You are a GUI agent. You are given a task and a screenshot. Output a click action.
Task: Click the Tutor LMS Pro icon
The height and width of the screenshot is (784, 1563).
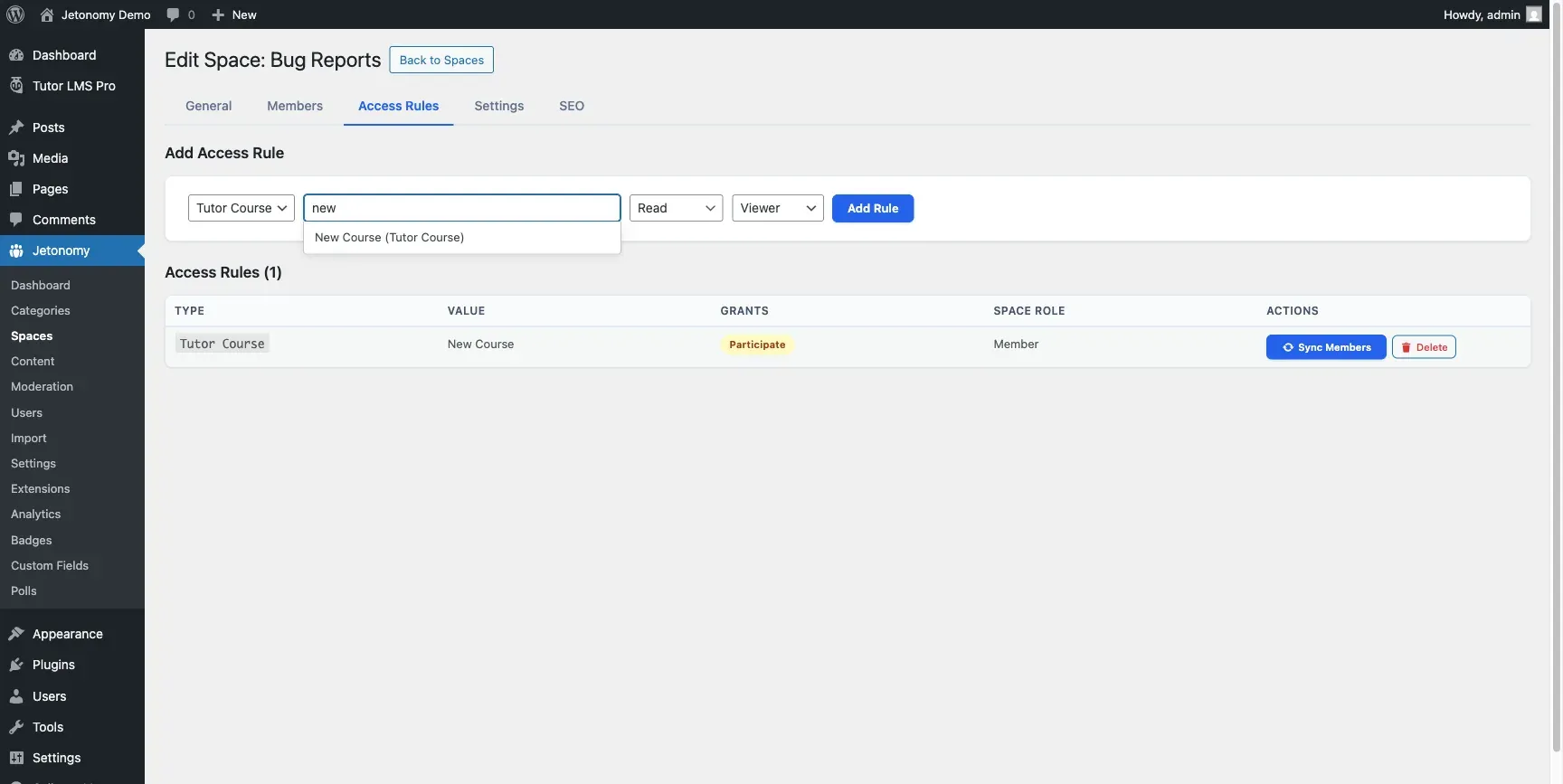pos(16,86)
